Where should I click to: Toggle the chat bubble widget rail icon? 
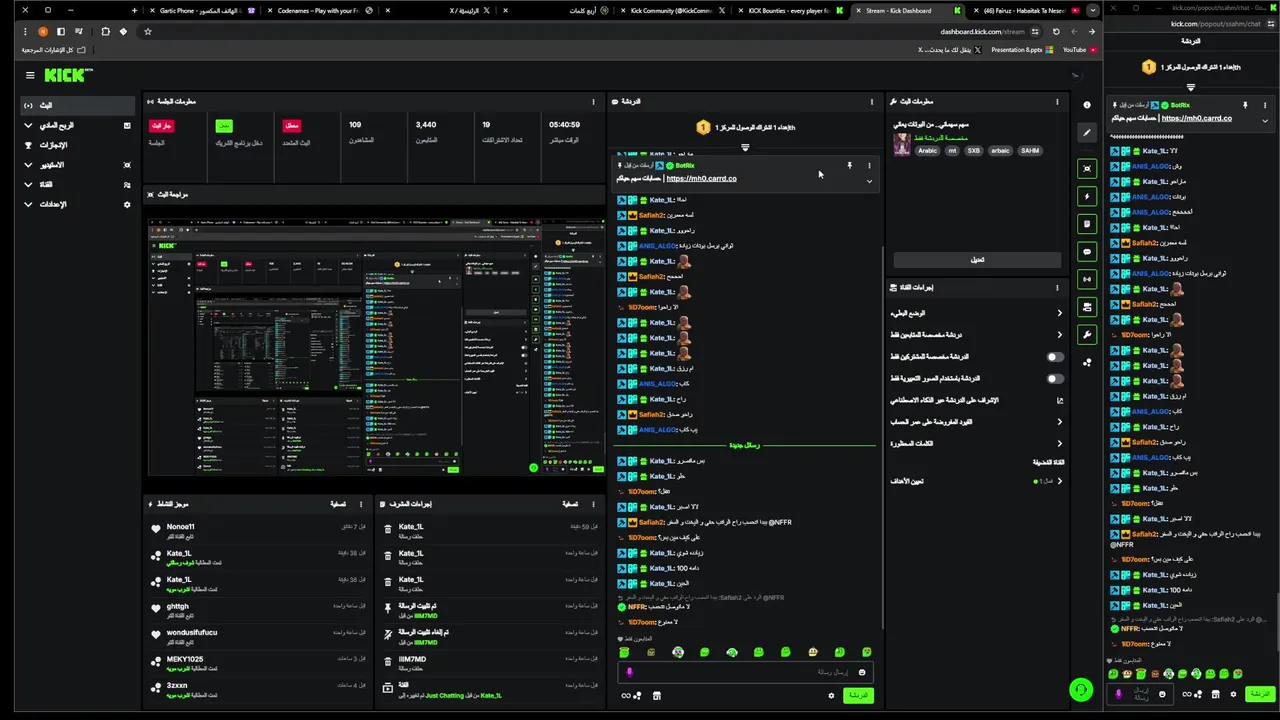click(x=1087, y=251)
